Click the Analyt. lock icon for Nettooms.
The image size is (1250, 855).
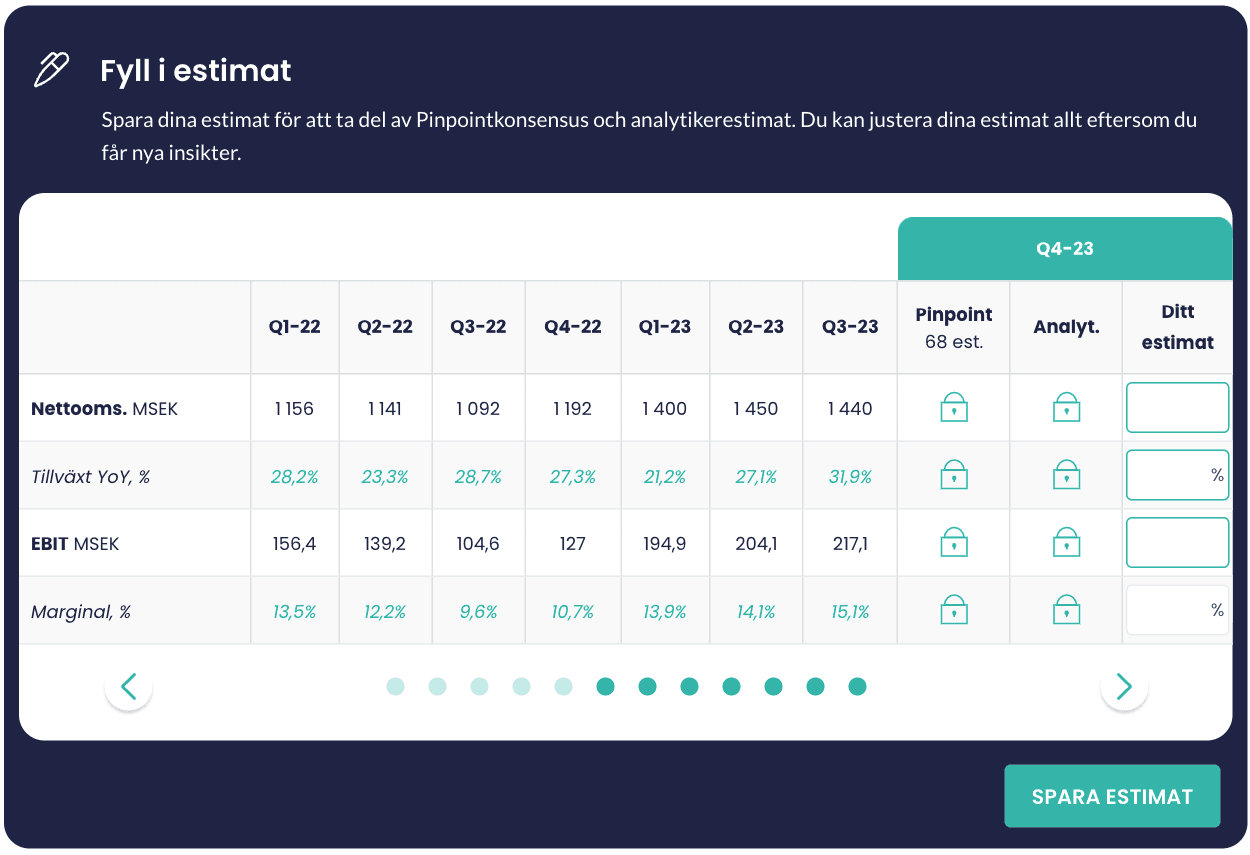pyautogui.click(x=1066, y=408)
